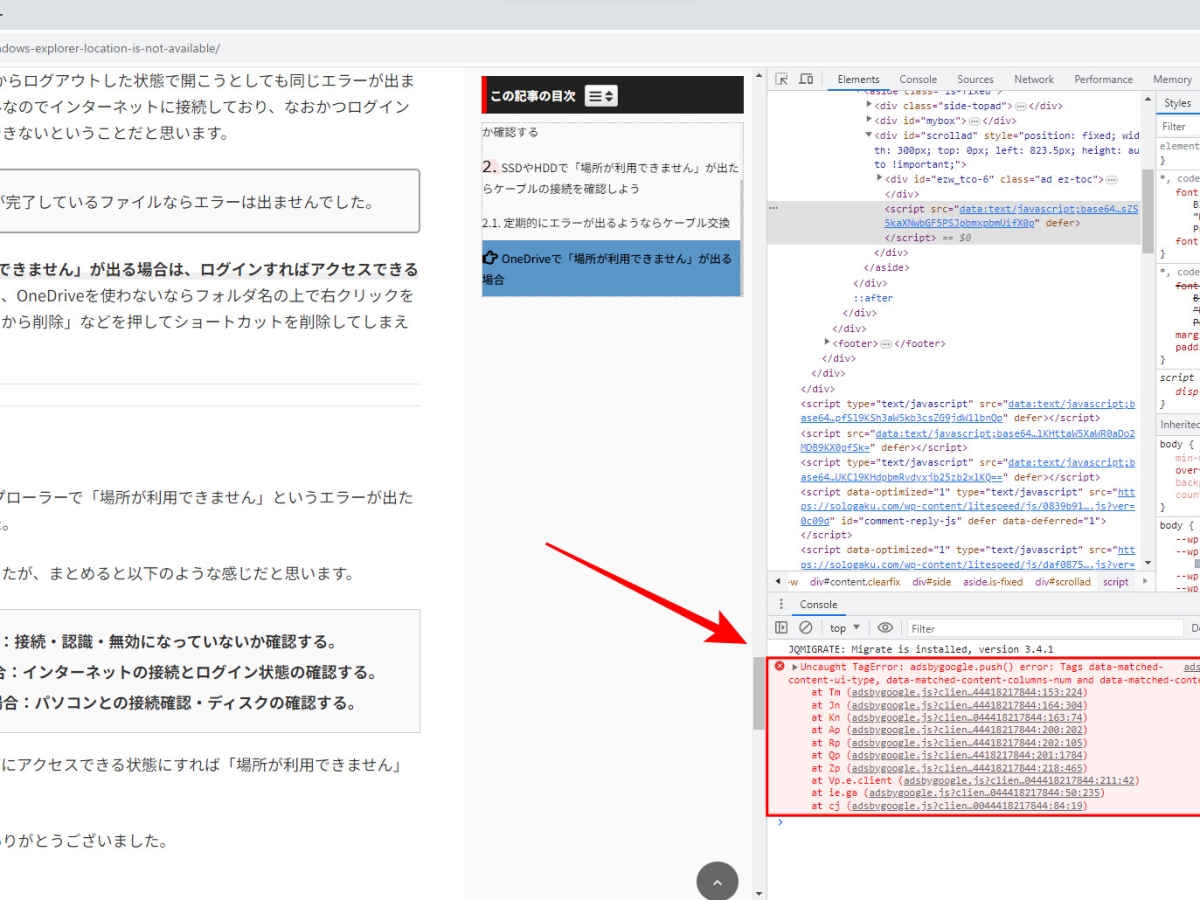Open the three-dot actions beside the selected script node

774,209
